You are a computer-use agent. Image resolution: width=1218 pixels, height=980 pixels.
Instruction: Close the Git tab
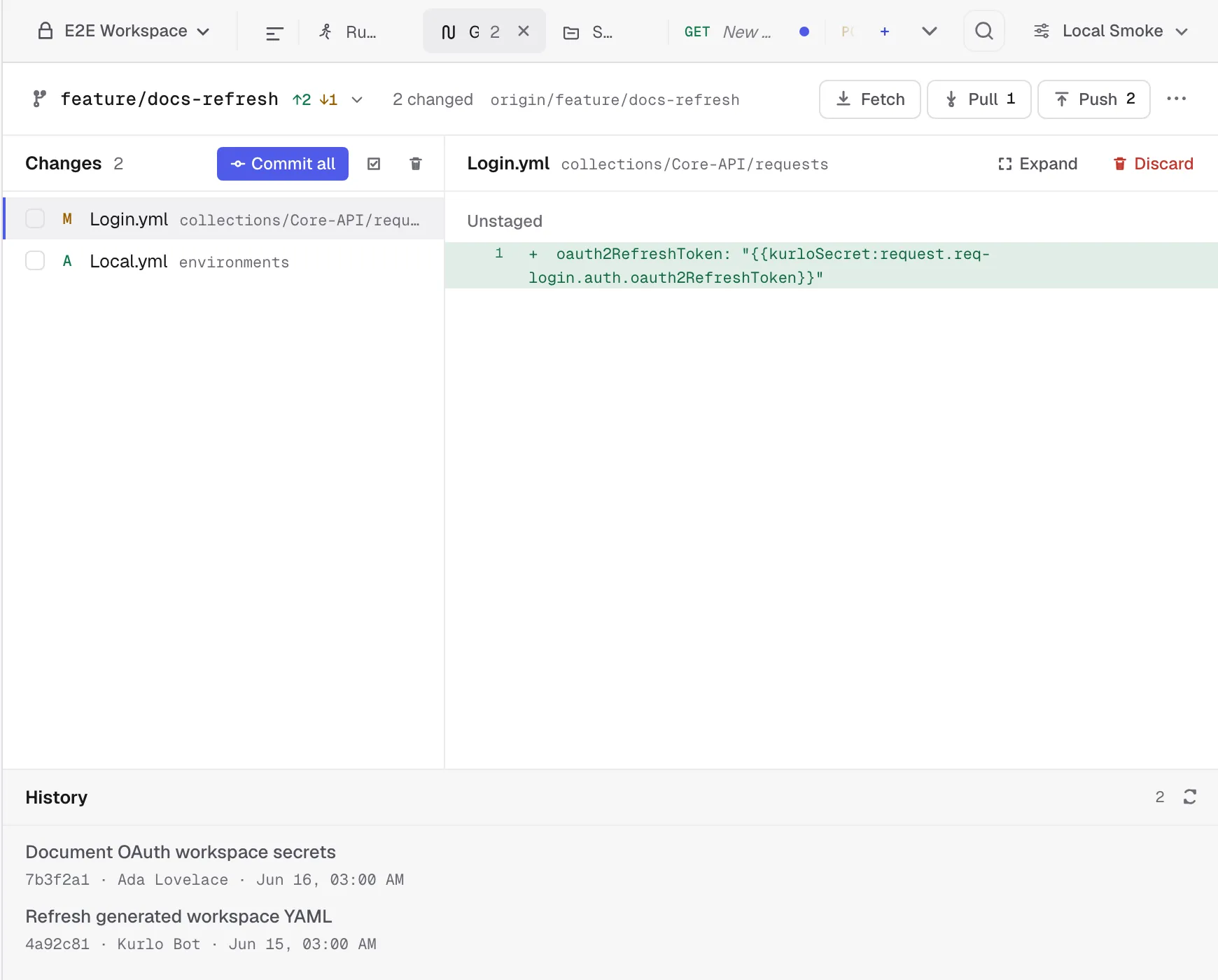(x=524, y=31)
